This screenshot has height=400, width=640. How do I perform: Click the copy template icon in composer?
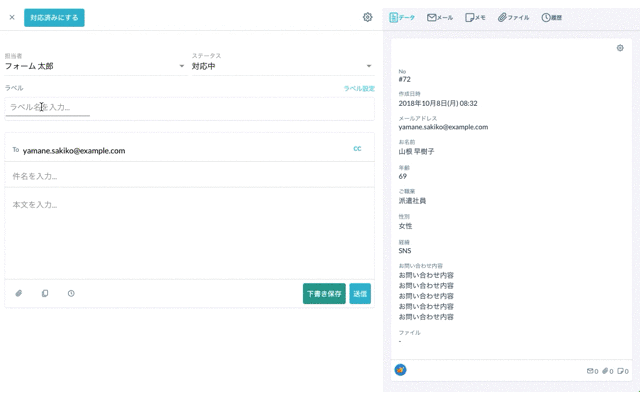pos(45,294)
